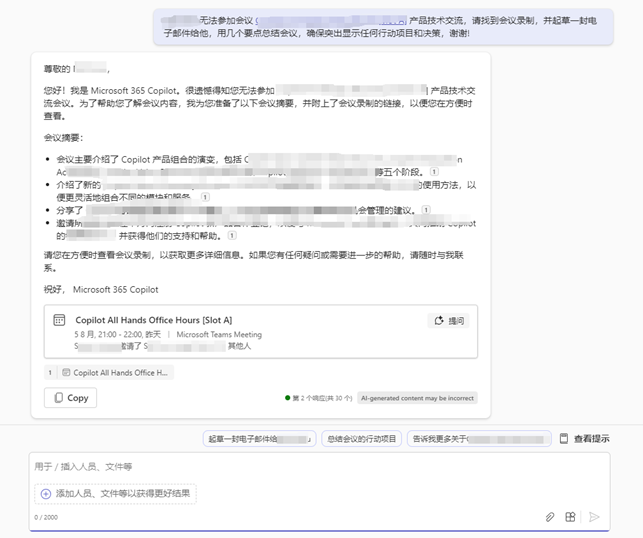Image resolution: width=643 pixels, height=538 pixels.
Task: Open the Copilot All Hands Office Hours meeting card
Action: 261,332
